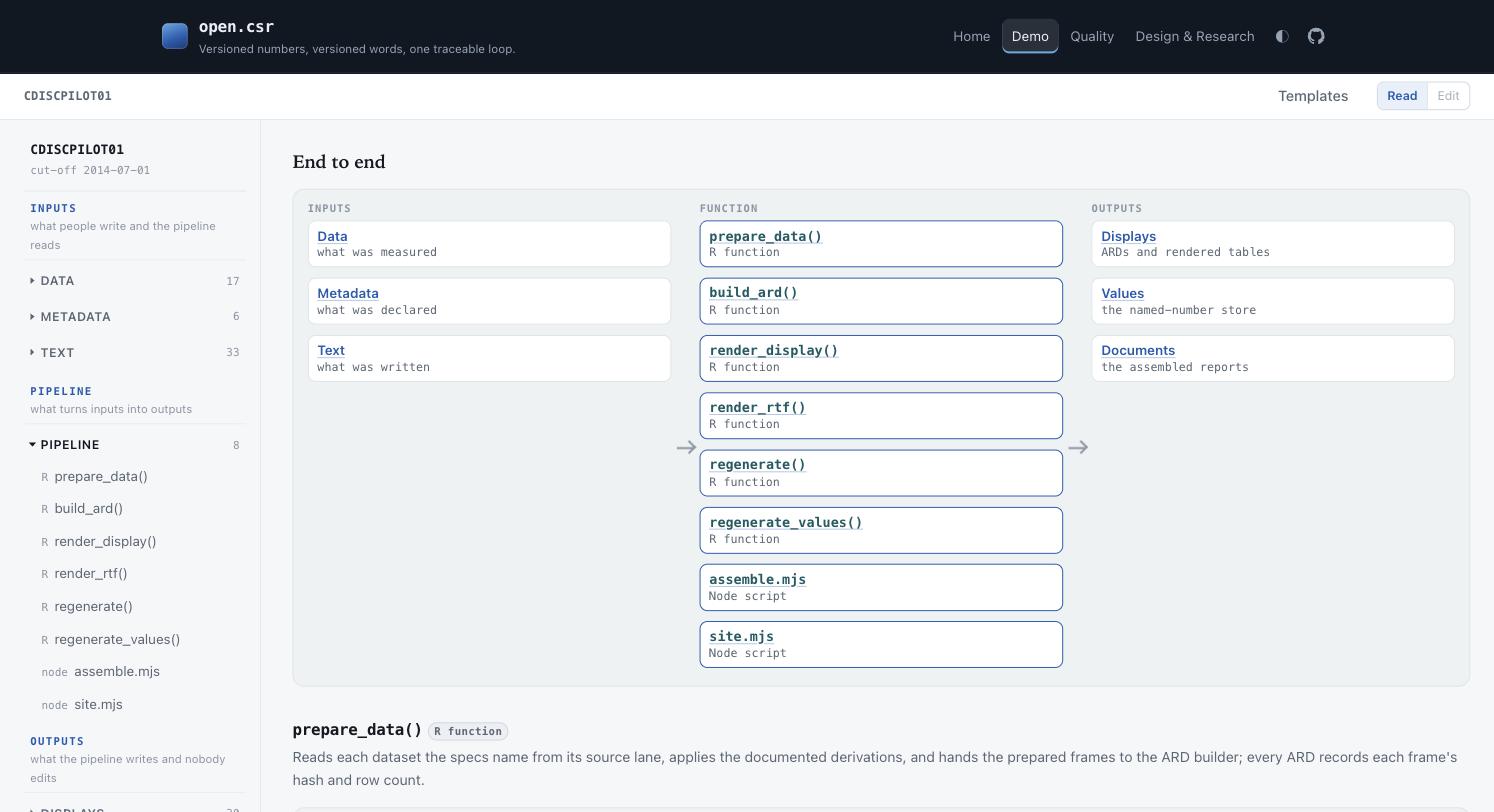Viewport: 1494px width, 812px height.
Task: Click regenerate() function card in diagram
Action: coord(881,473)
